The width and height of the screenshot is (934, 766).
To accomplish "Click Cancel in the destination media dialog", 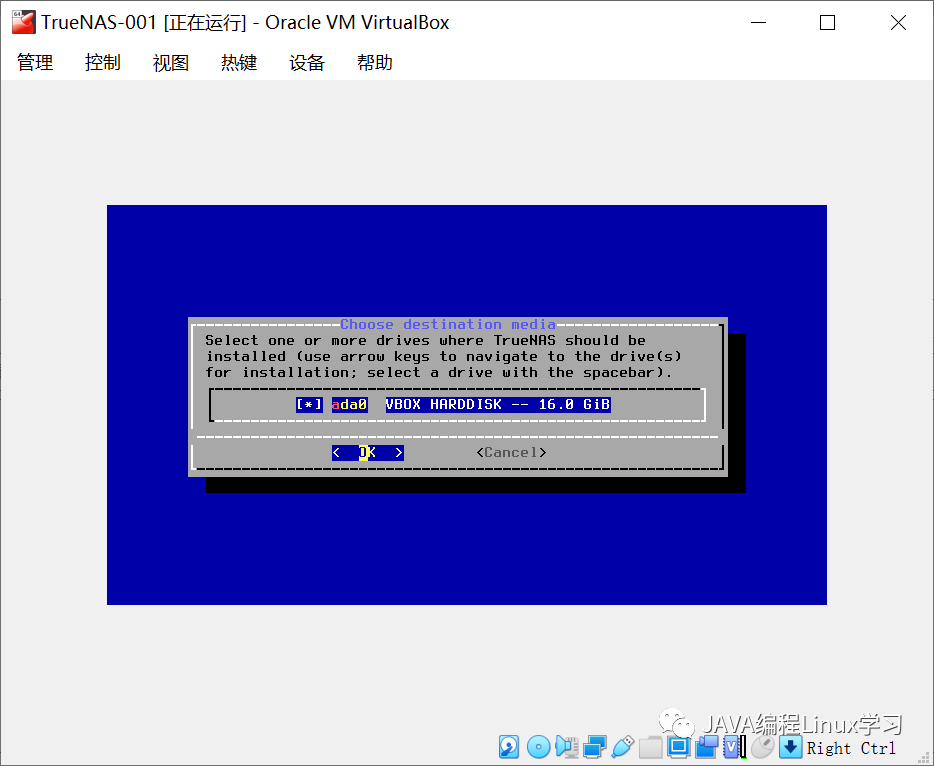I will coord(511,453).
